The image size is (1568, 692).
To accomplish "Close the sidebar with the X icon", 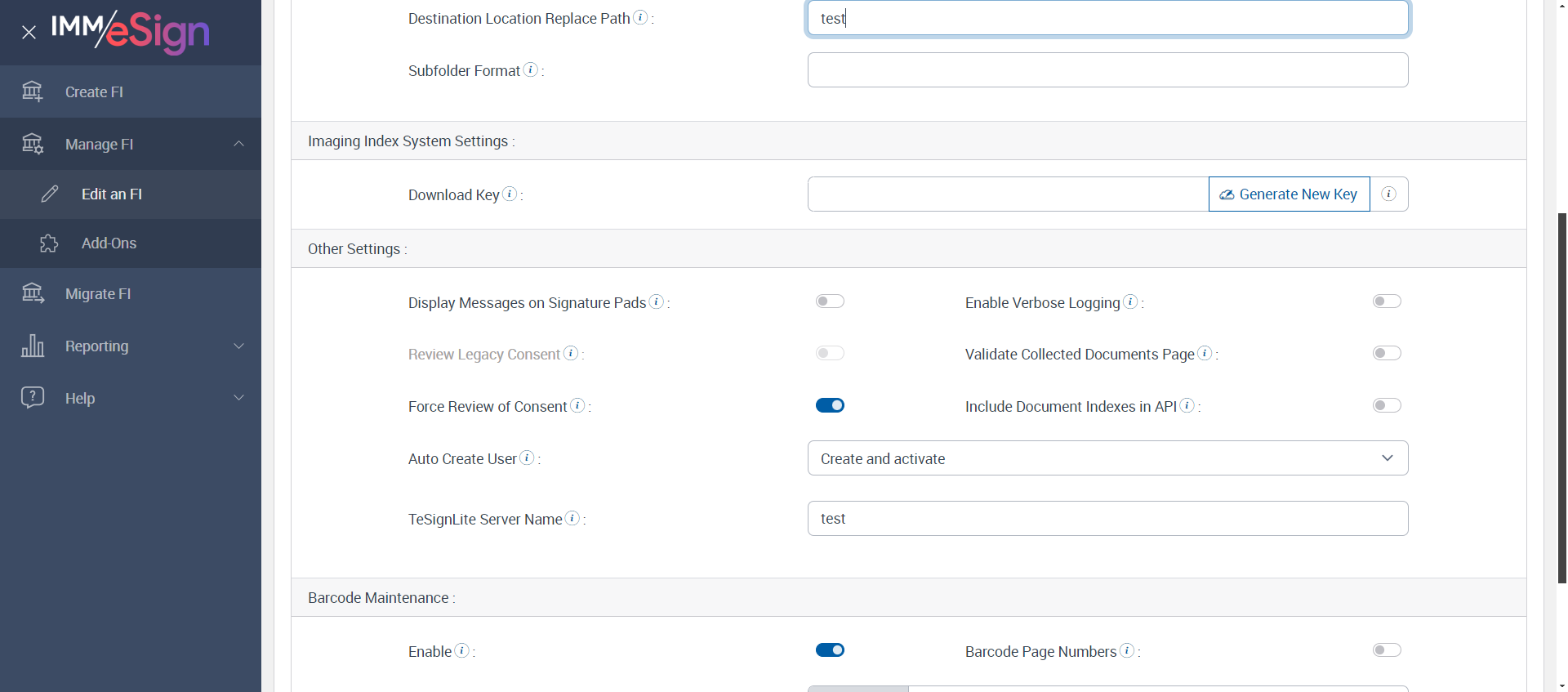I will [29, 33].
